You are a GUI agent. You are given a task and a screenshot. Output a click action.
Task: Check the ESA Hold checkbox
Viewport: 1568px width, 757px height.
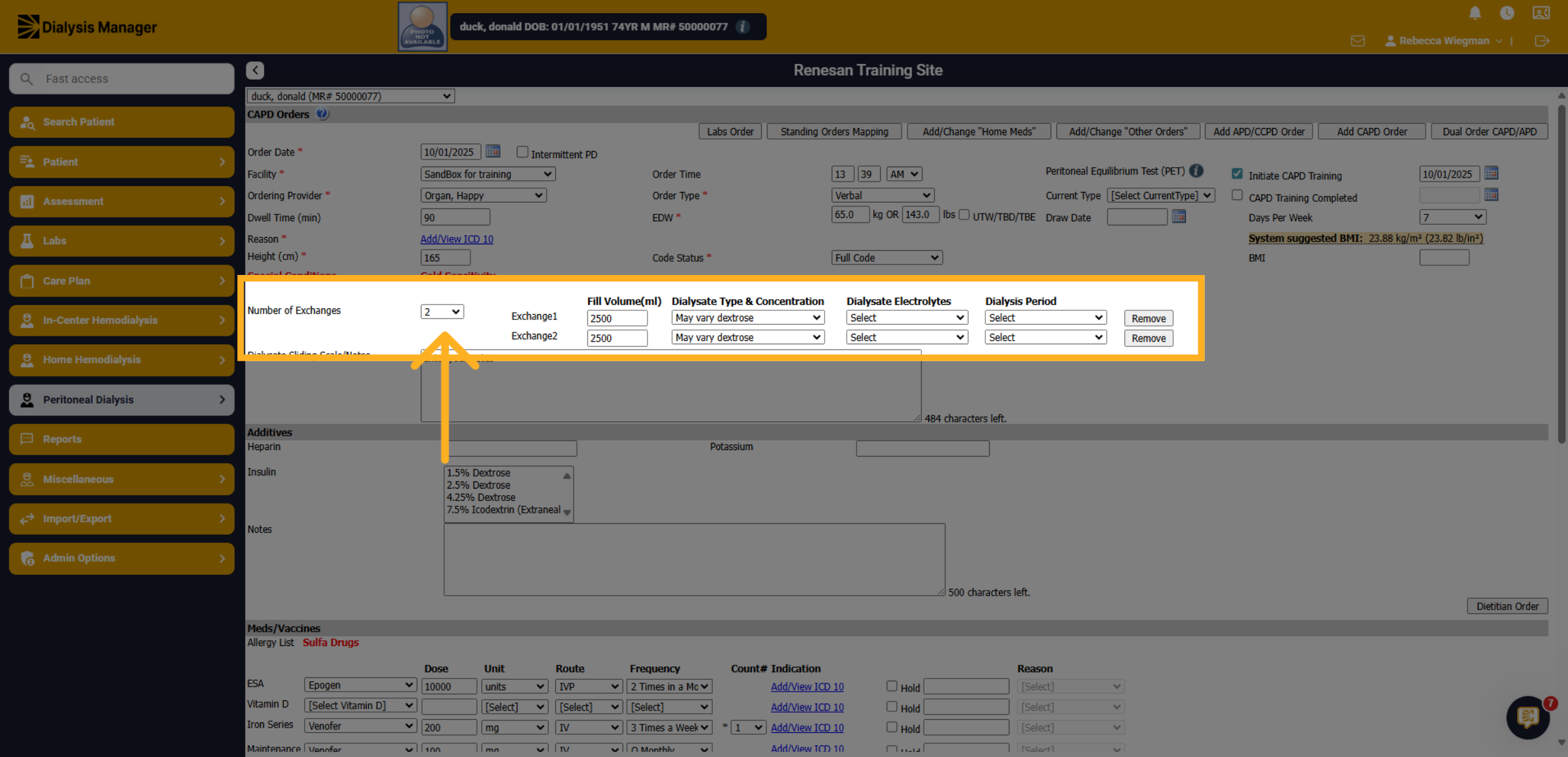[892, 686]
